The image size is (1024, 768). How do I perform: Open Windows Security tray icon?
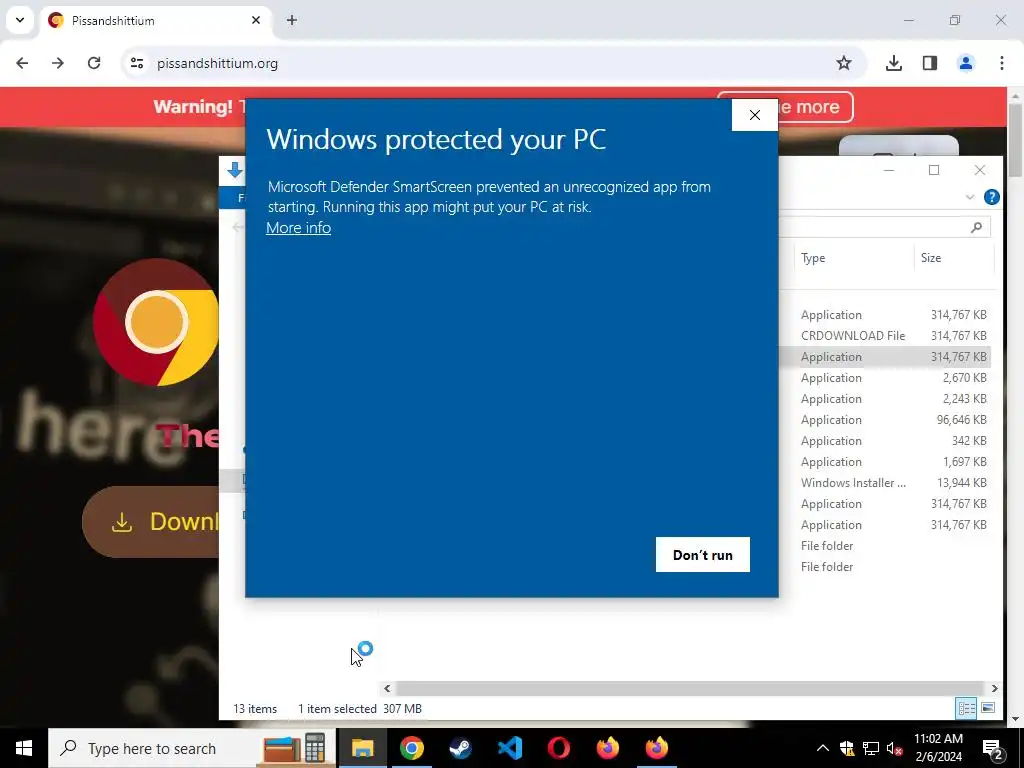pos(847,748)
